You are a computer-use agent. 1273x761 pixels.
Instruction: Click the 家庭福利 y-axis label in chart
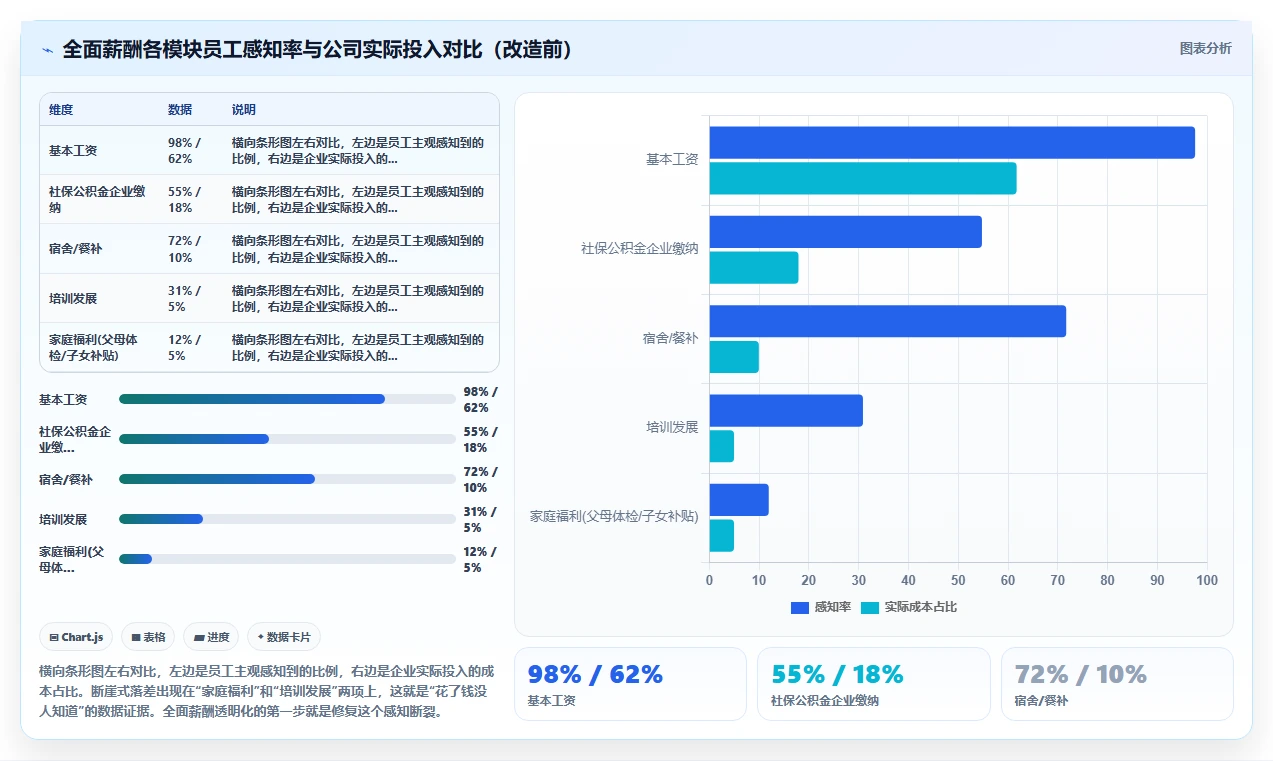tap(614, 517)
